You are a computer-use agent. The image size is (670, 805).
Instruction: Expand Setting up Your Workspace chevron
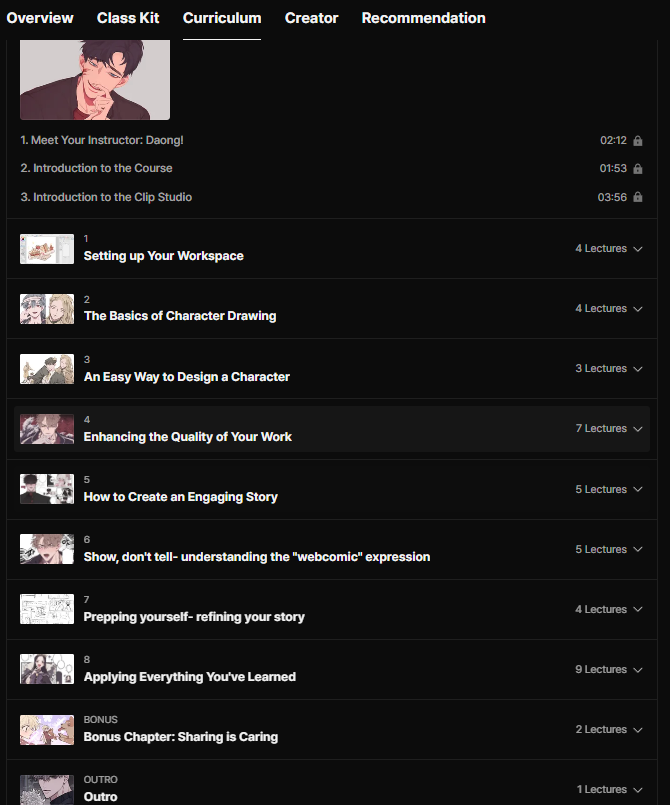click(x=638, y=249)
